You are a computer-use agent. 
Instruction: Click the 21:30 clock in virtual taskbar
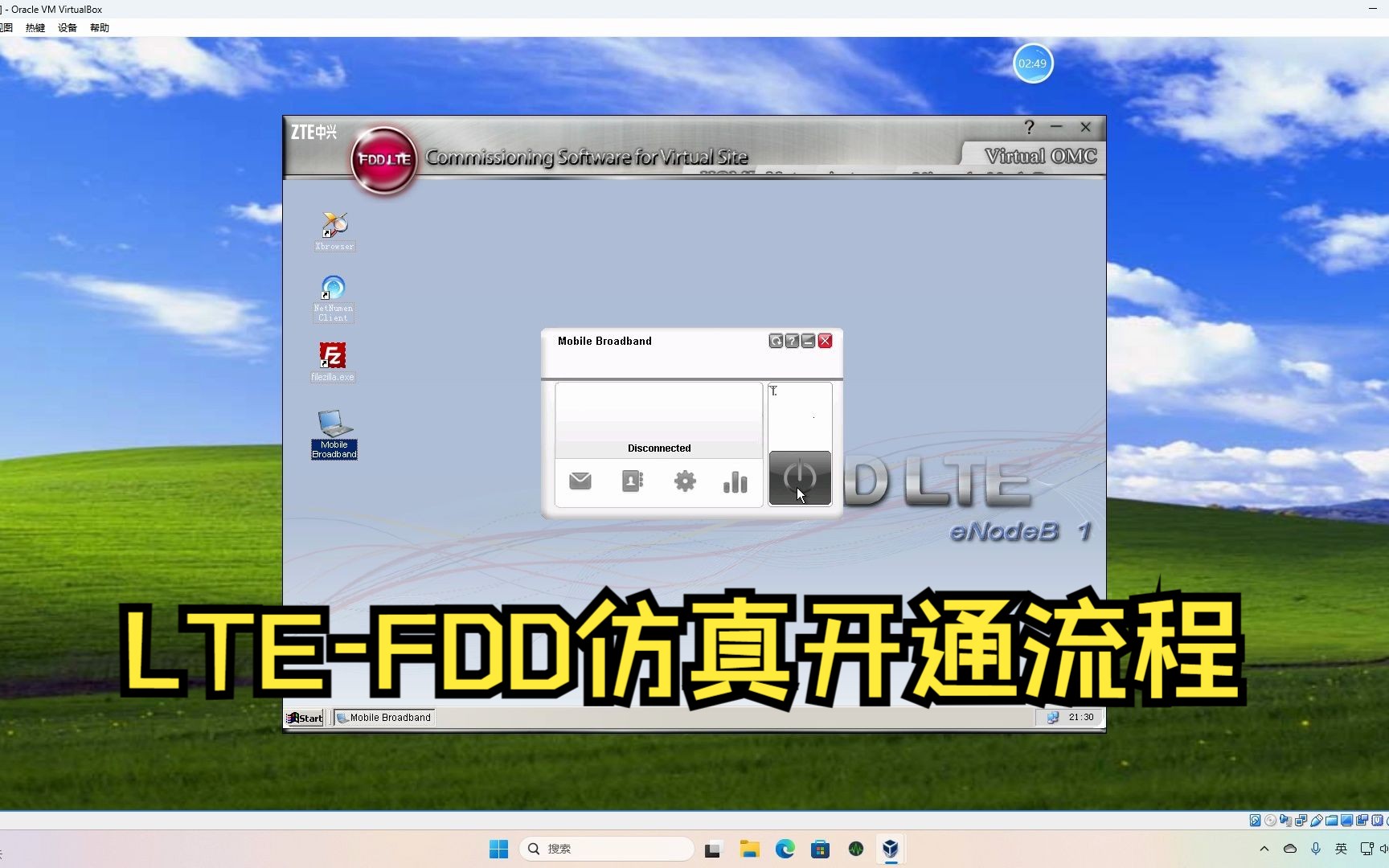[x=1081, y=717]
